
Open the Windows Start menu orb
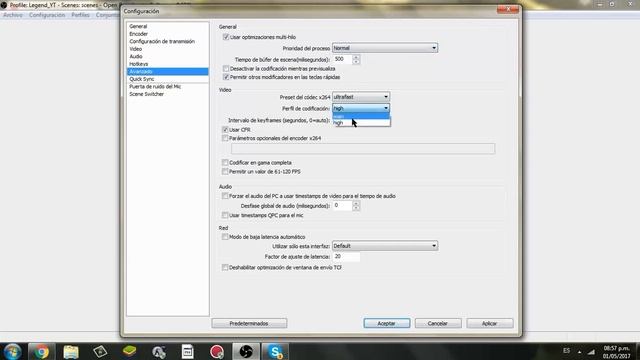coord(12,351)
